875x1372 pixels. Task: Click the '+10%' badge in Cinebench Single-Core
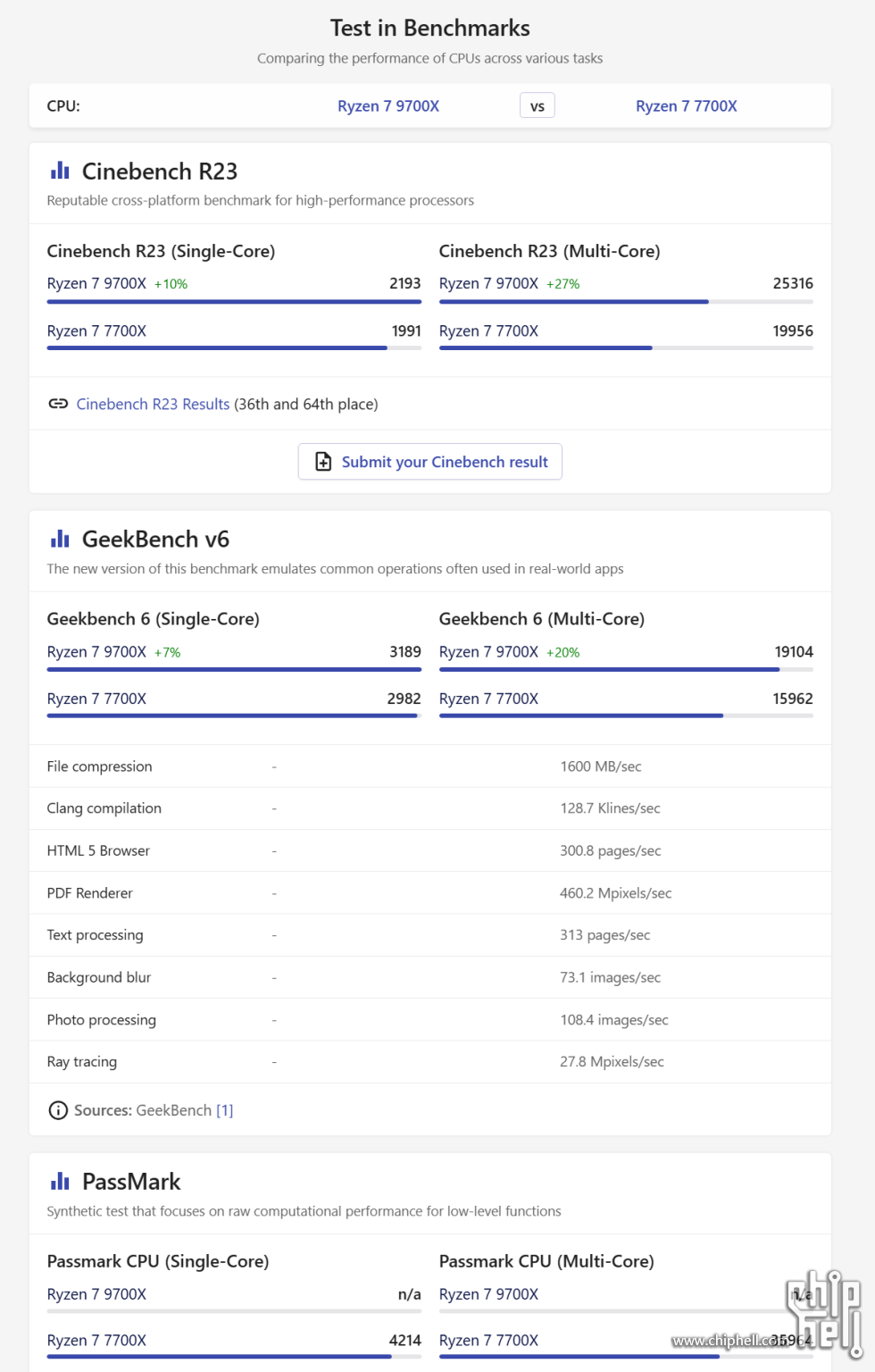click(171, 284)
